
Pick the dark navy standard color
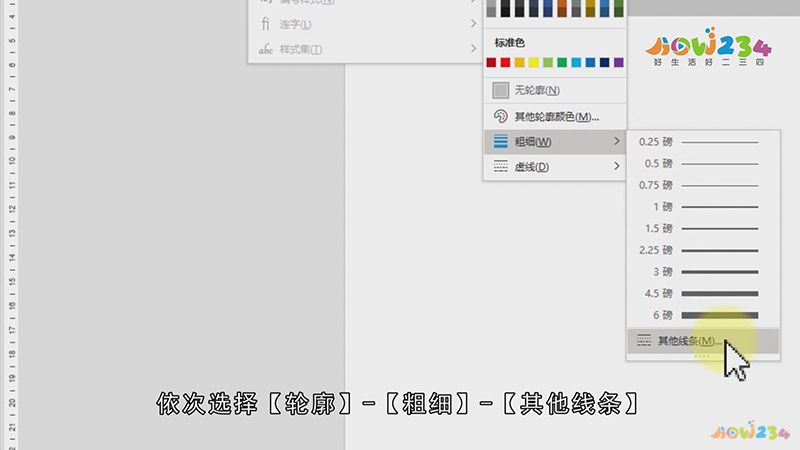pyautogui.click(x=605, y=62)
